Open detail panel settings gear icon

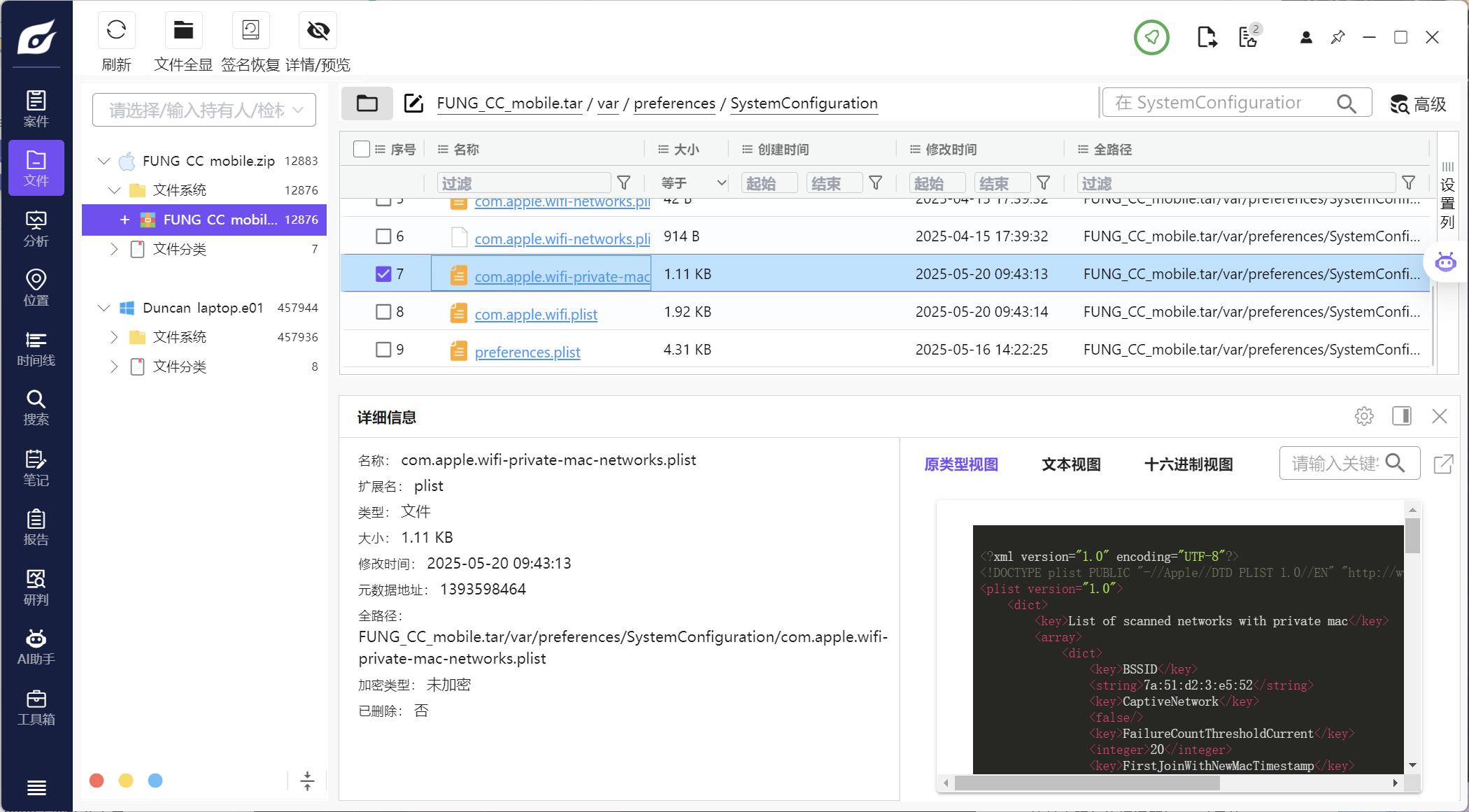pyautogui.click(x=1363, y=416)
